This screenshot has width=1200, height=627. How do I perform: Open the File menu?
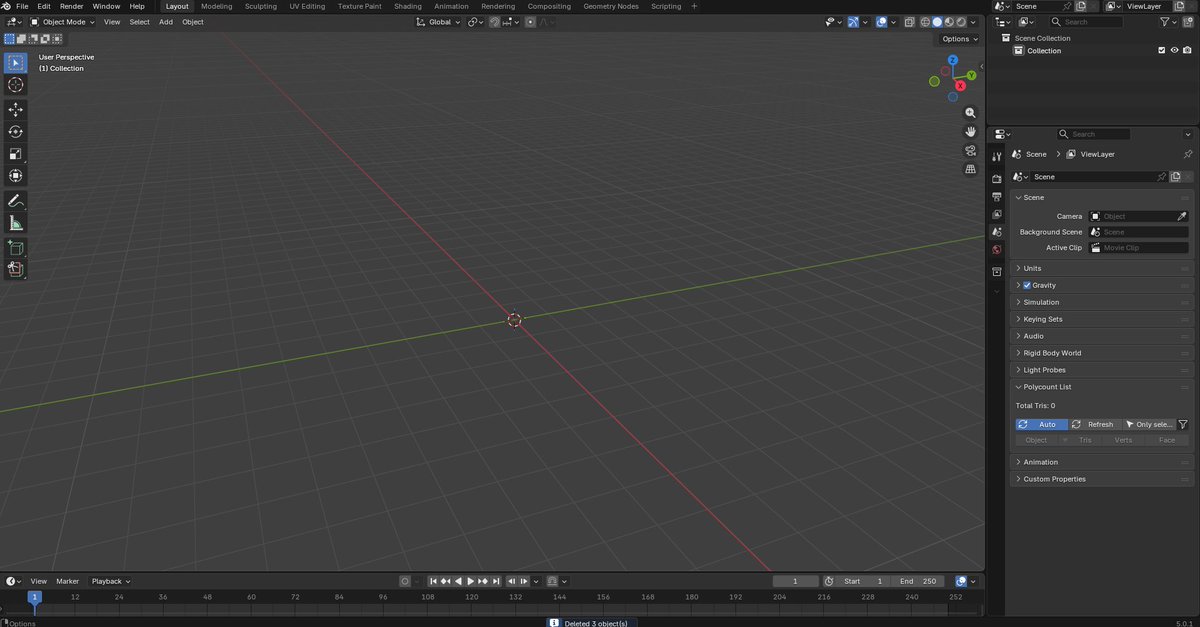[x=22, y=6]
